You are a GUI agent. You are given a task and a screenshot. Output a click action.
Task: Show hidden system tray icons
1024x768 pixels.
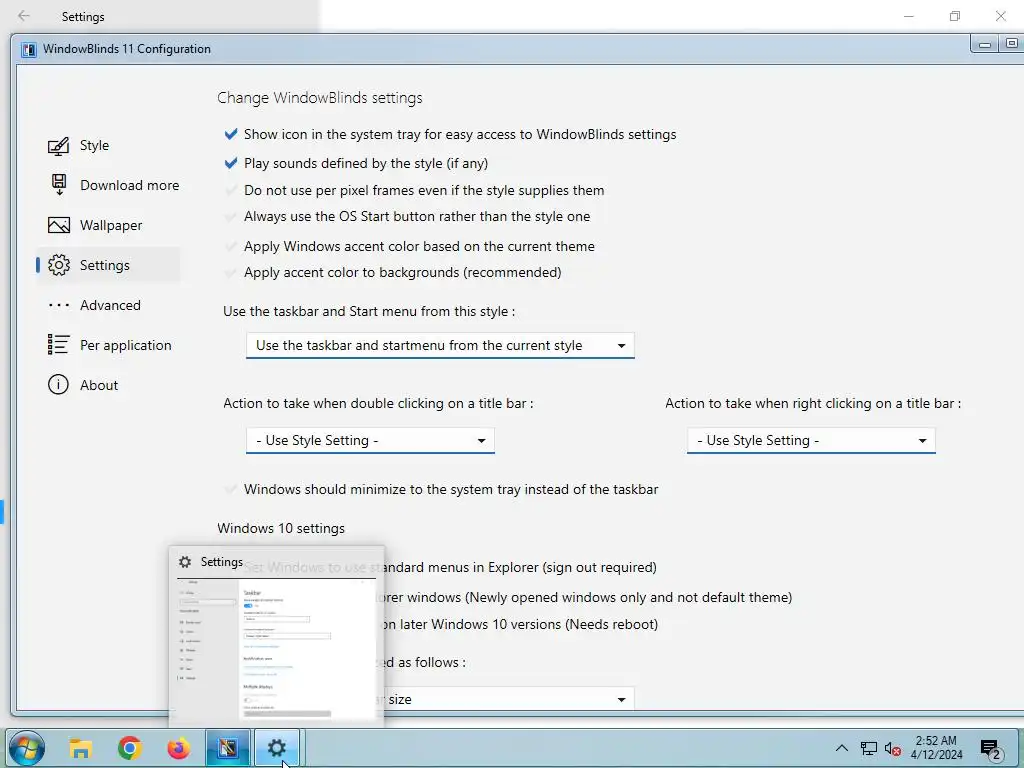842,748
